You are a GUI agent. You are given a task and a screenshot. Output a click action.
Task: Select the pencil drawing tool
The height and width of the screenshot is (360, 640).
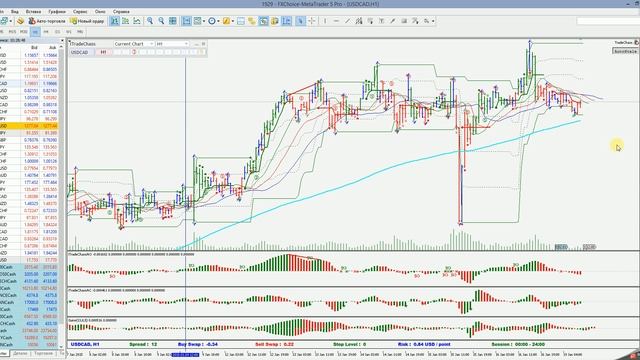(393, 21)
